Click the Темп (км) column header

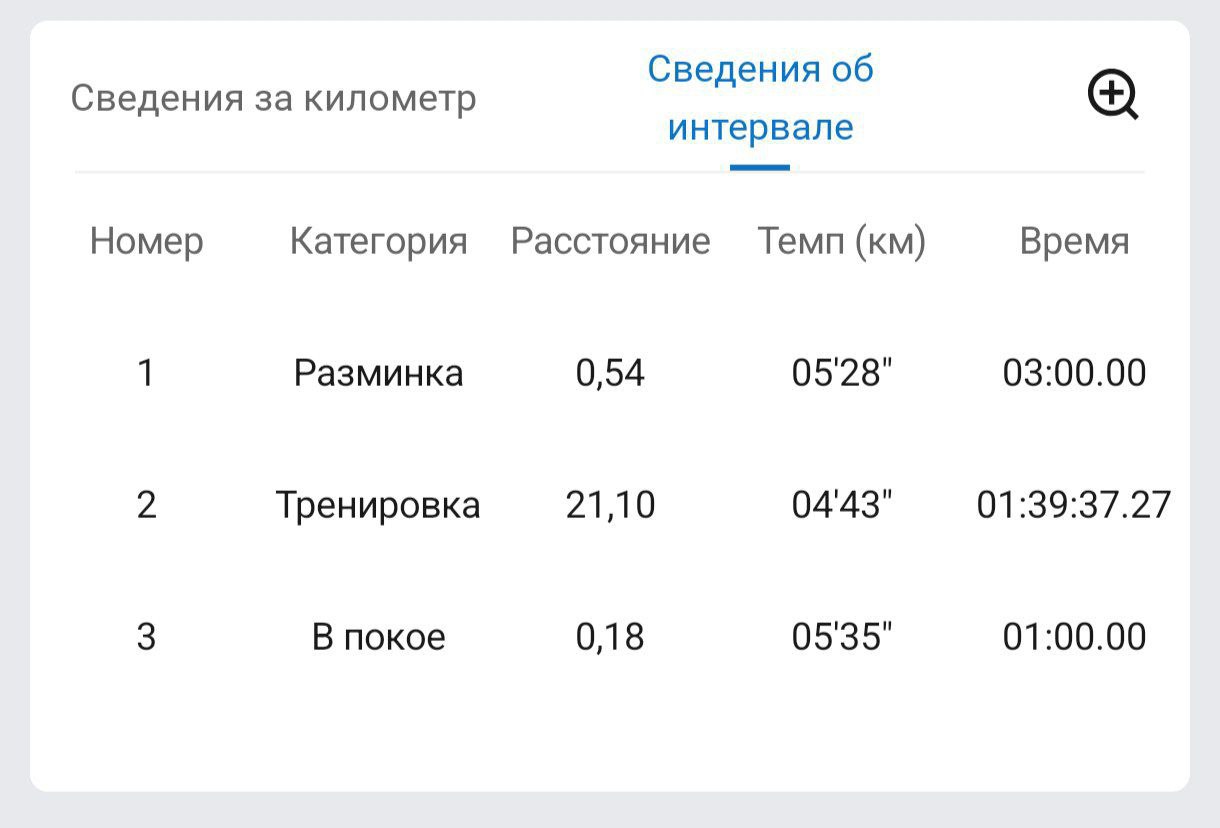[842, 241]
